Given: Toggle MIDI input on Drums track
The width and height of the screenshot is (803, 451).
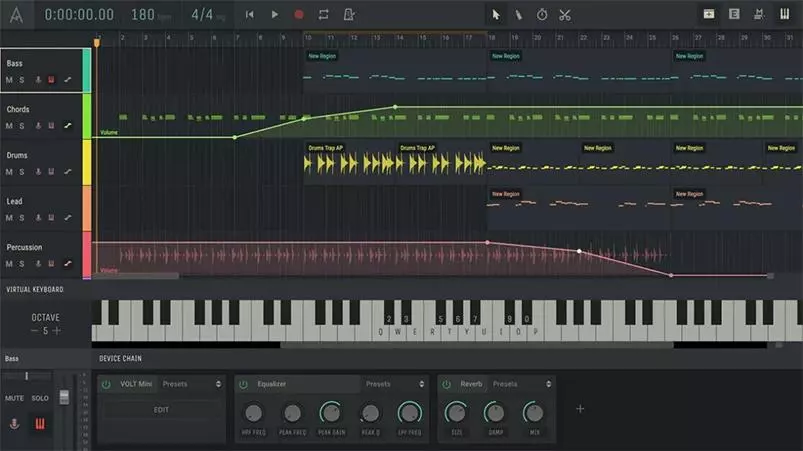Looking at the screenshot, I should (x=51, y=172).
